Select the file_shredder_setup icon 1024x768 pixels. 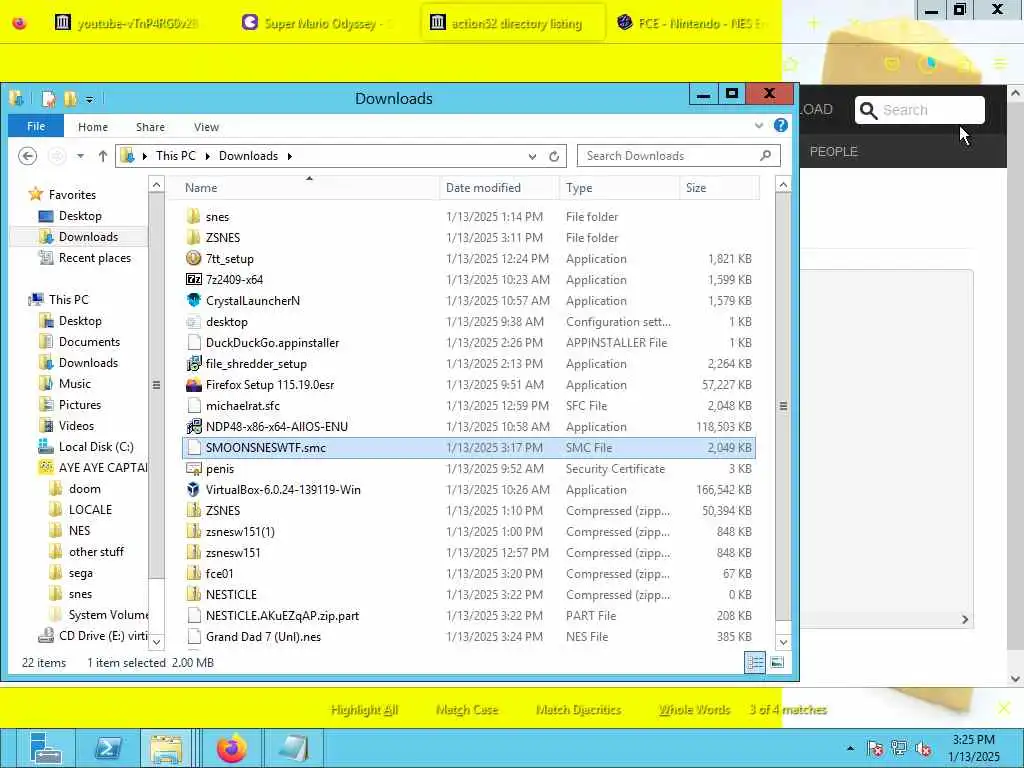tap(193, 364)
